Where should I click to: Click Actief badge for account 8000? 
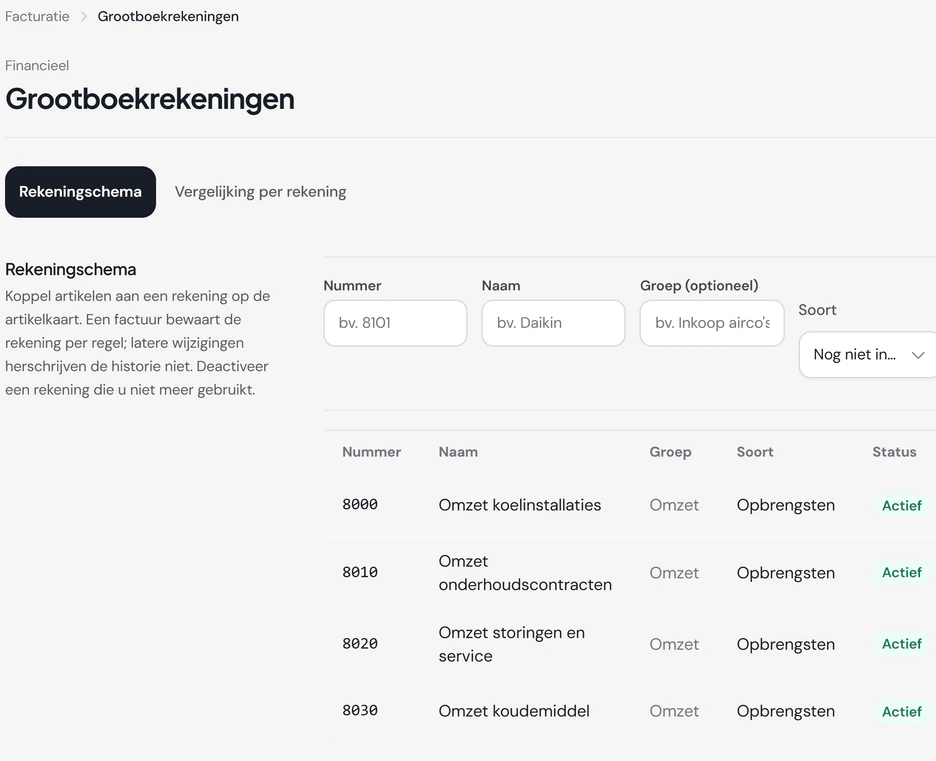click(901, 506)
